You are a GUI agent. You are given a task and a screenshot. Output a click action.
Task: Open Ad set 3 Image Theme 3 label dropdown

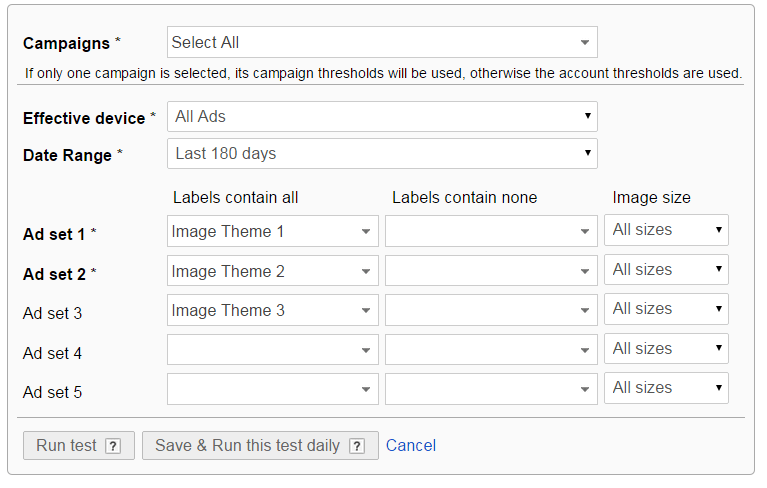pyautogui.click(x=273, y=310)
